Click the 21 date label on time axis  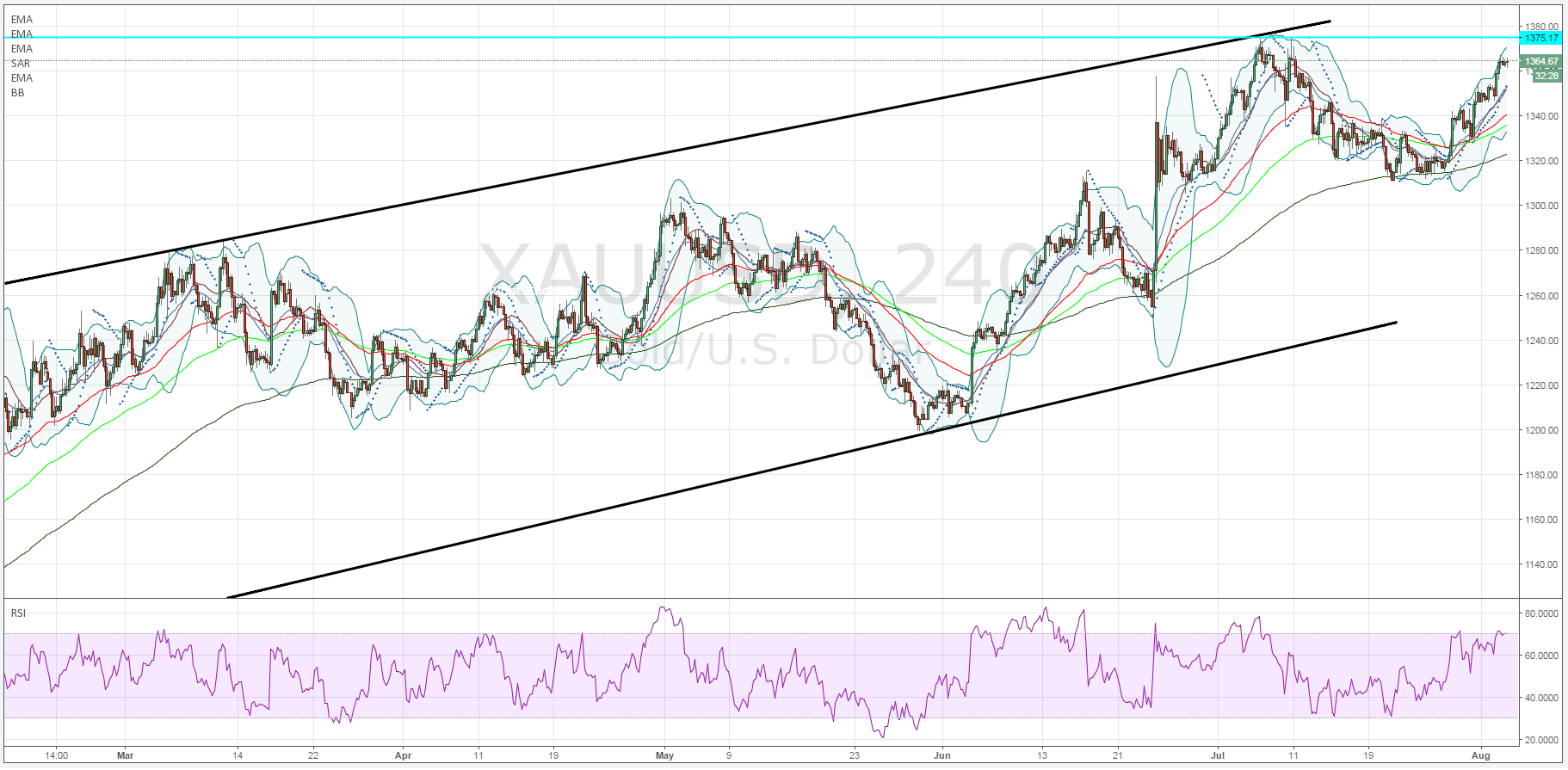pyautogui.click(x=1117, y=756)
